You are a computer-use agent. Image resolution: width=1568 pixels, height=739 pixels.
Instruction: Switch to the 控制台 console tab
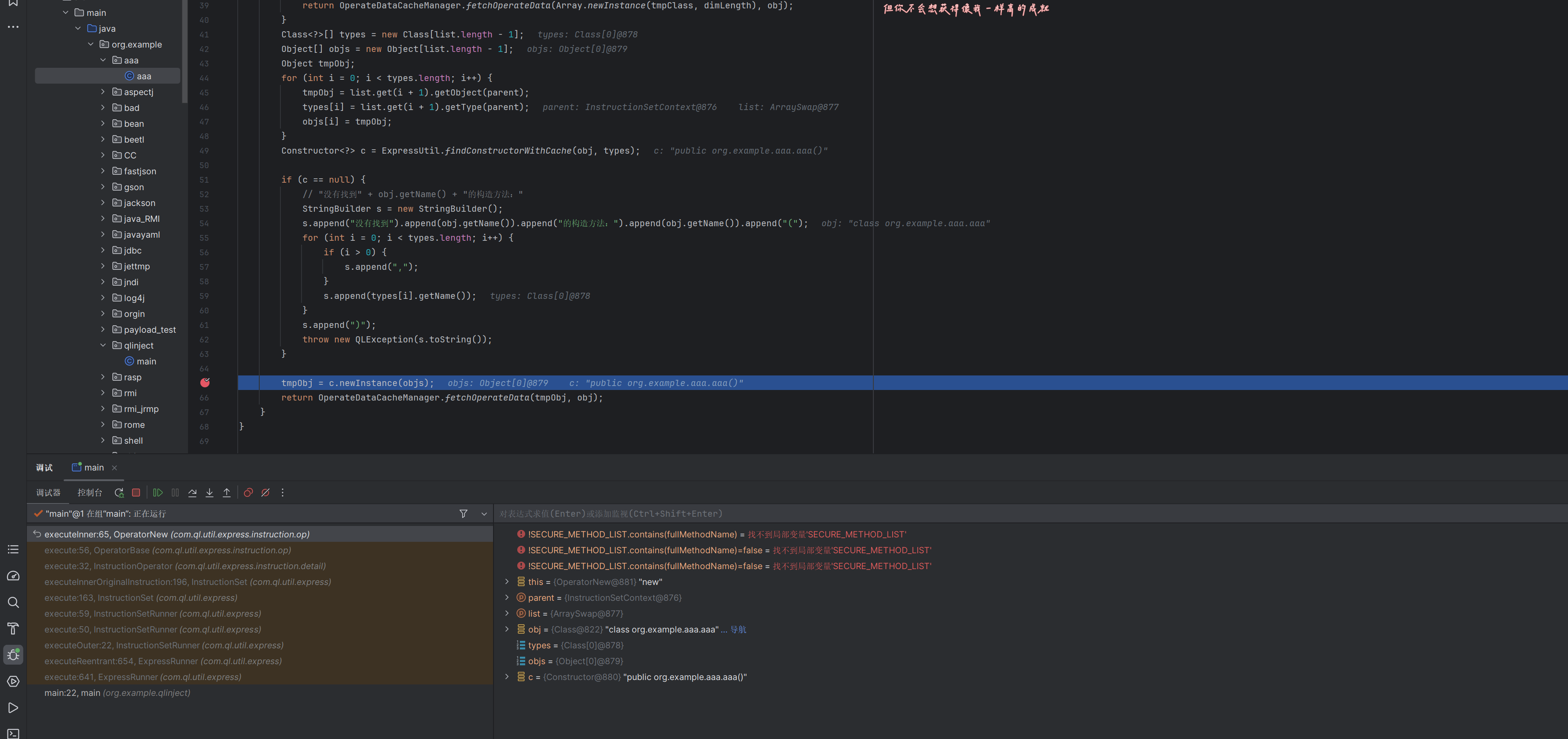coord(89,493)
